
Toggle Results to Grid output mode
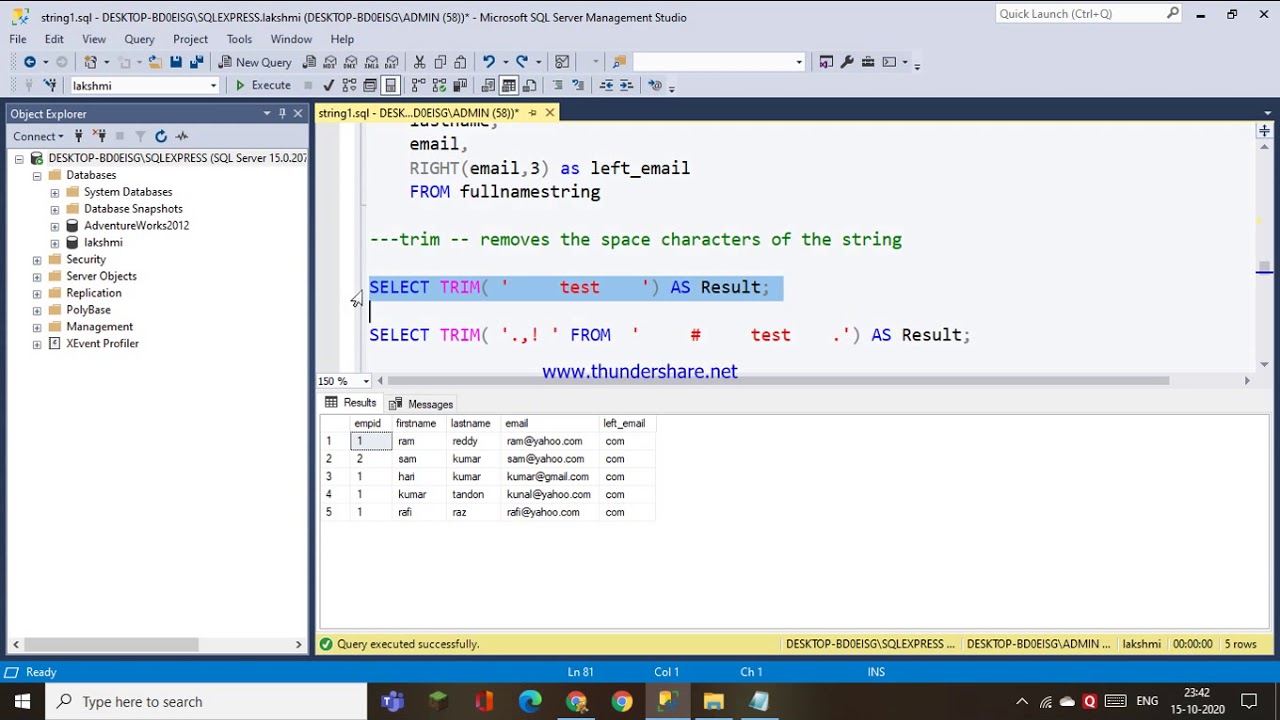click(x=508, y=85)
